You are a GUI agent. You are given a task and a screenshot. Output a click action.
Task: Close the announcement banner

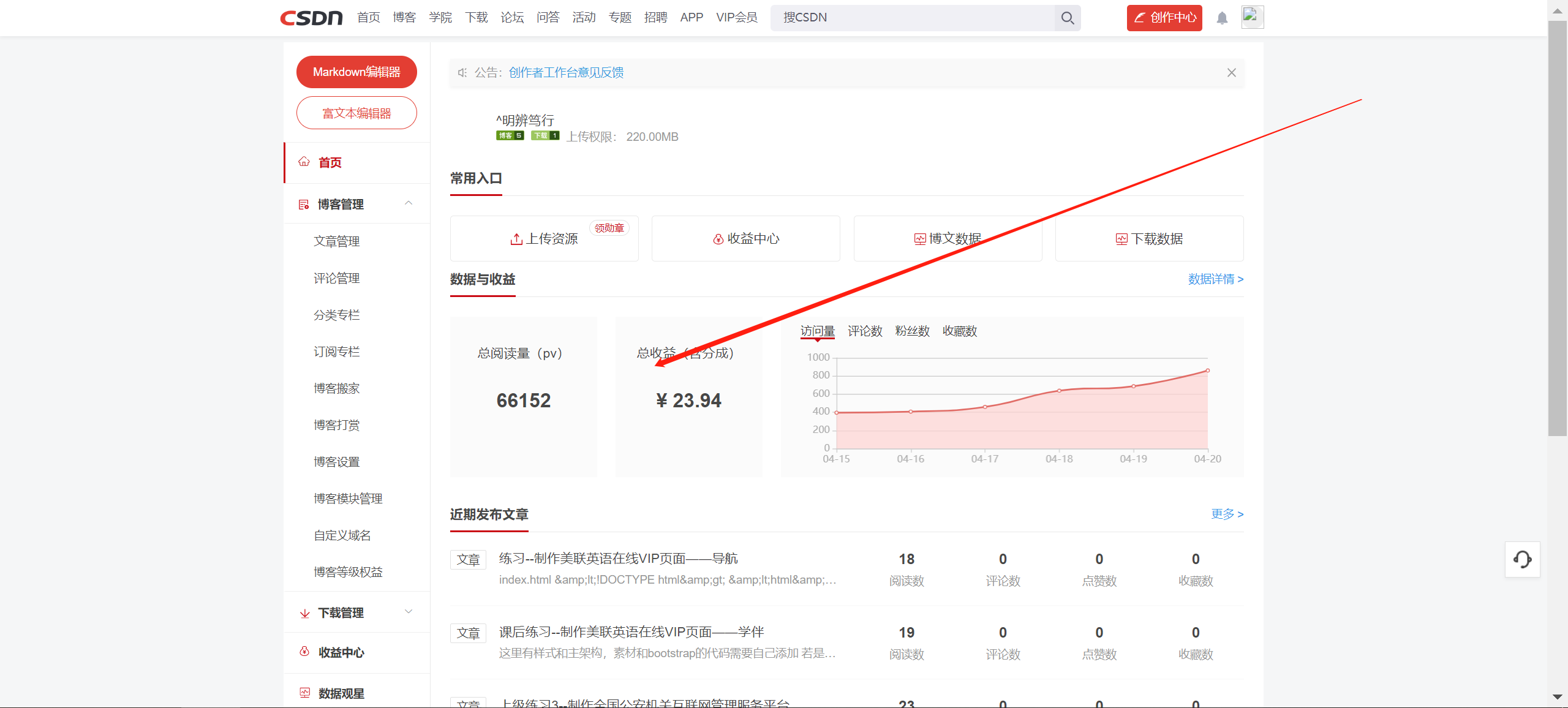[1231, 73]
